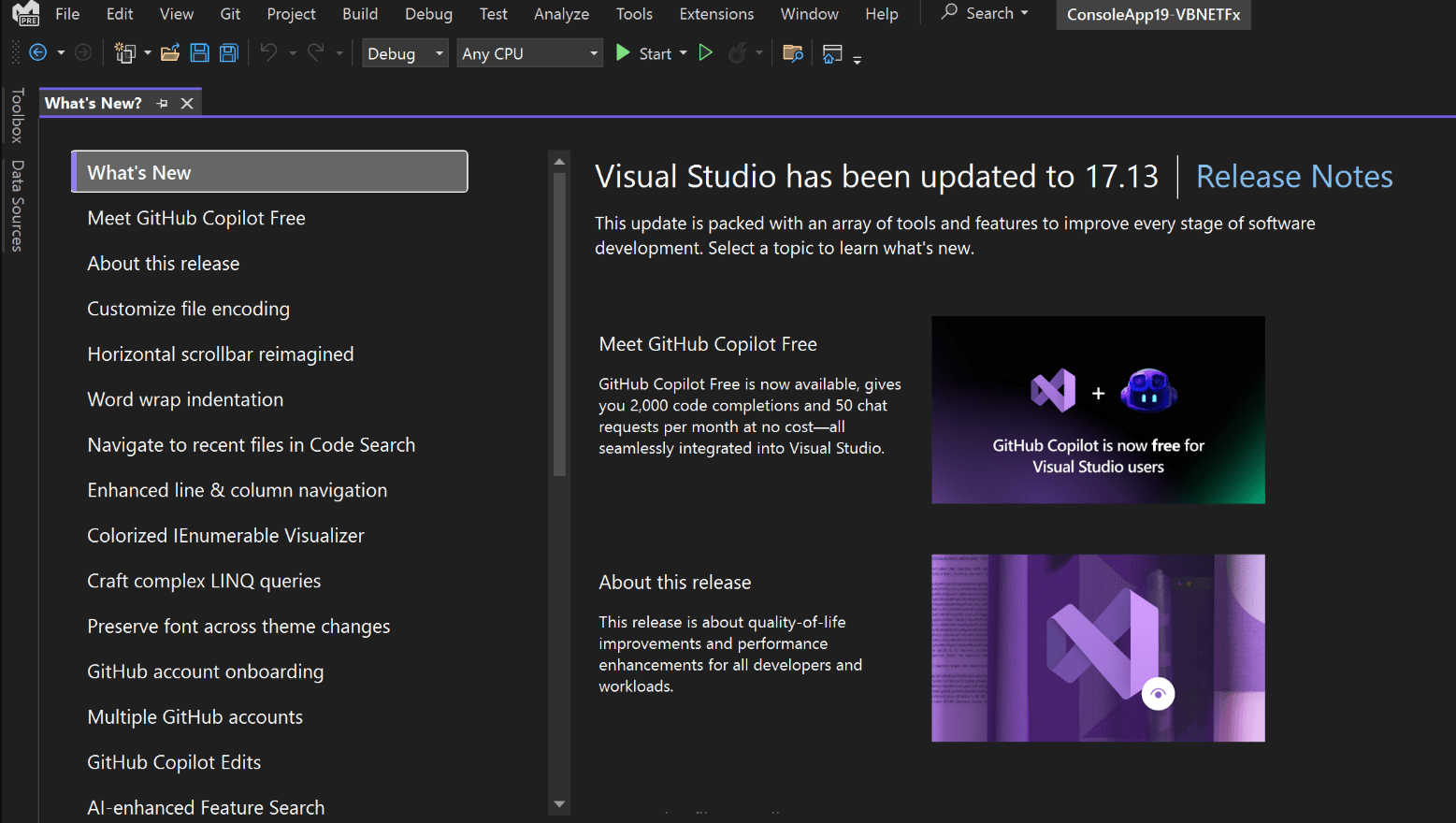Viewport: 1456px width, 823px height.
Task: Open the Release Notes link
Action: click(x=1294, y=177)
